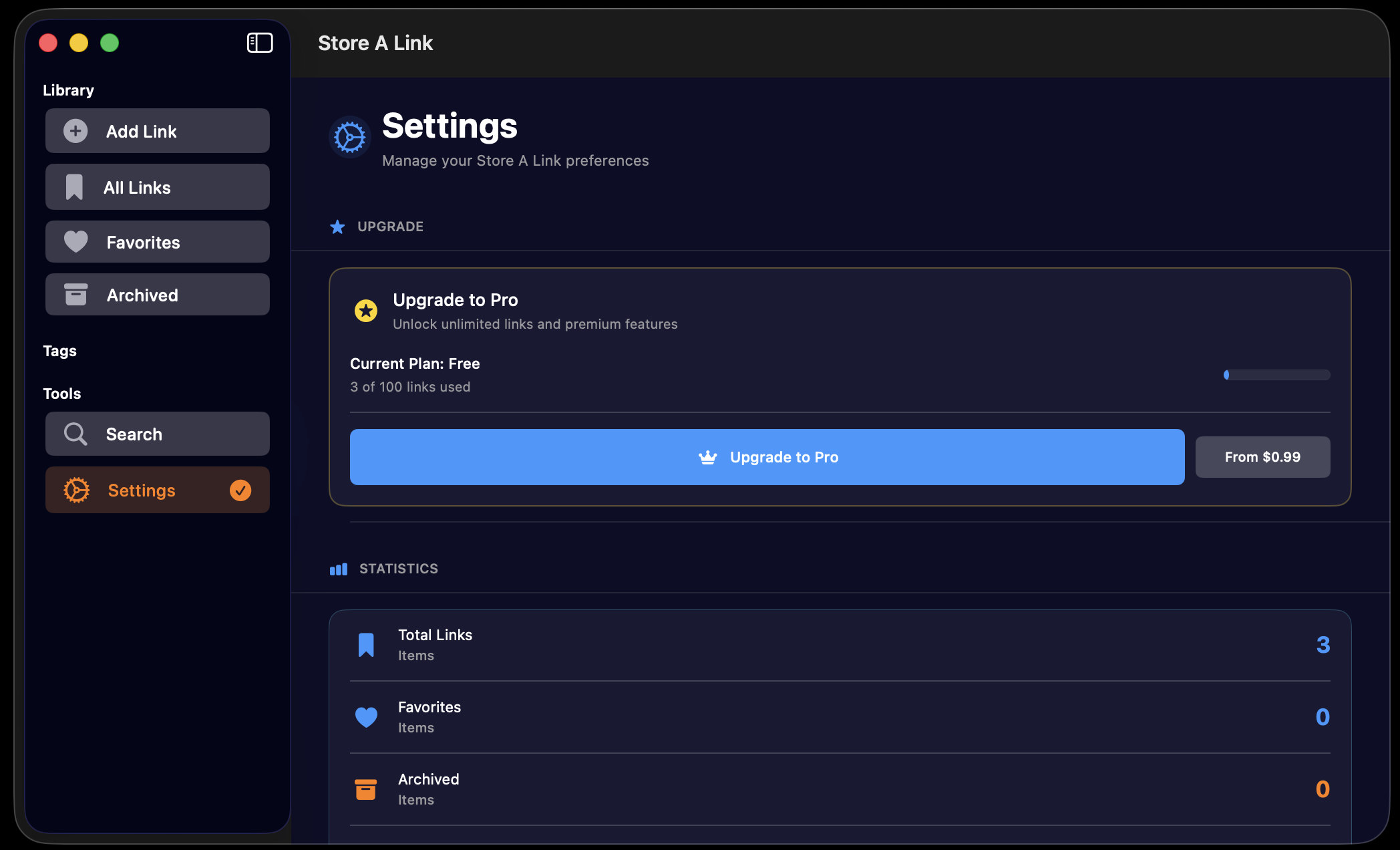This screenshot has width=1400, height=850.
Task: Go to the Favorites sidebar item
Action: [158, 242]
